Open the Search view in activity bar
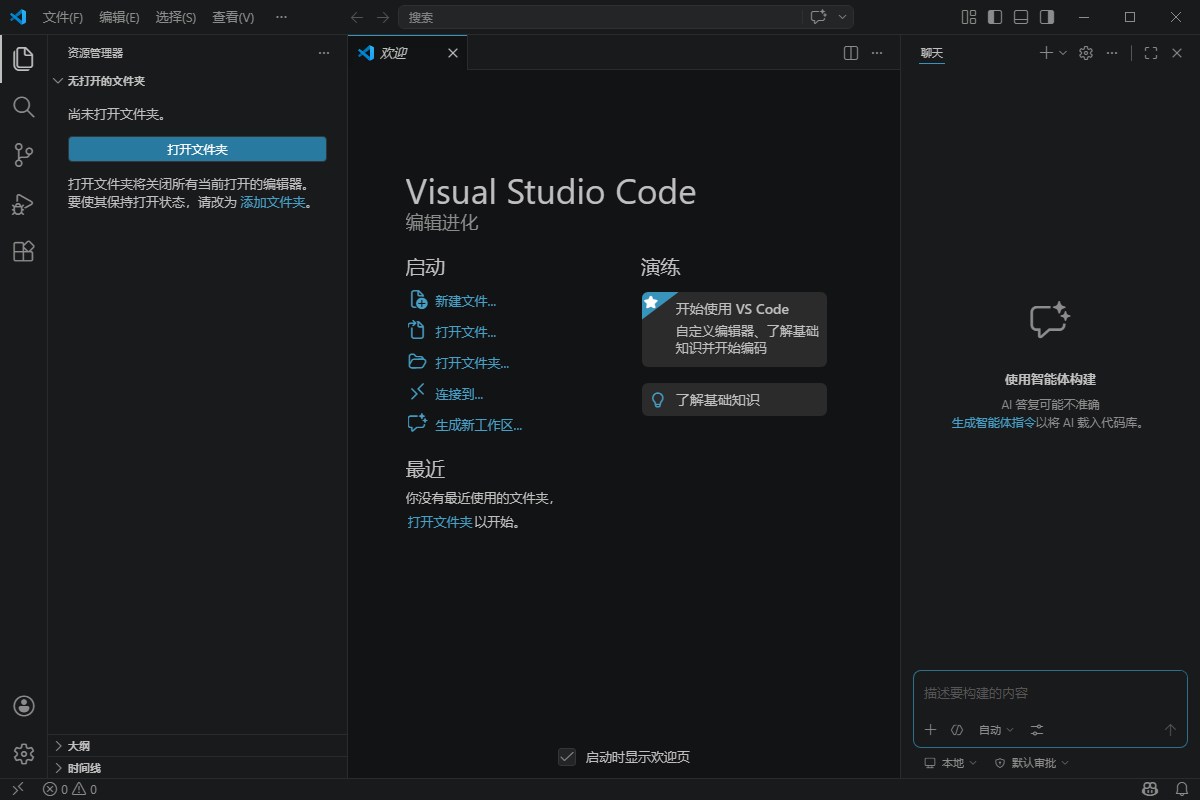 (24, 106)
